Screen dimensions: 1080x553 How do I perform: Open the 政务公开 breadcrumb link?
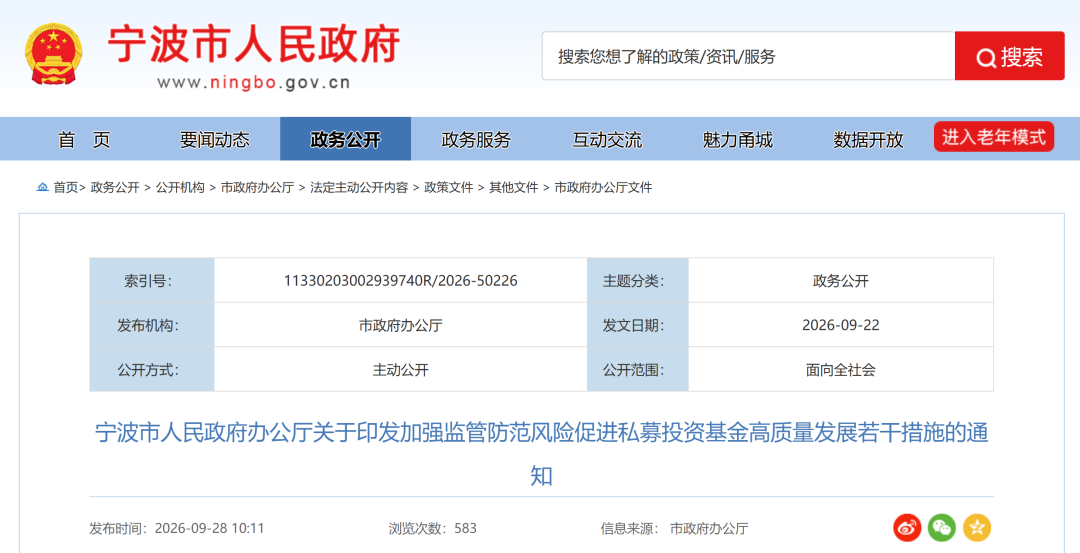tap(115, 187)
